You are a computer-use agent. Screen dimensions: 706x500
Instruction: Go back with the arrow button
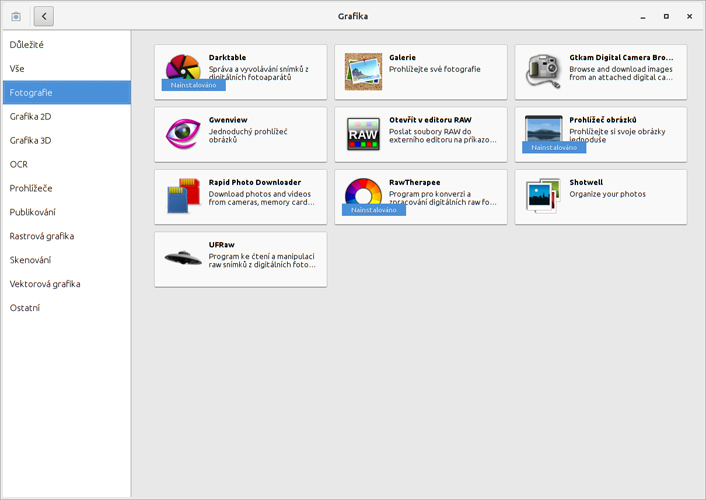44,16
